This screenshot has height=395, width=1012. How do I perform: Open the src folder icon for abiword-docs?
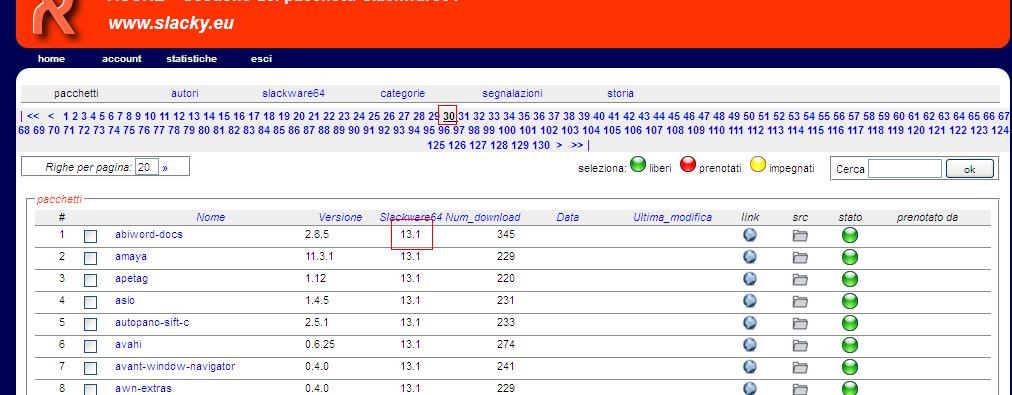click(800, 236)
